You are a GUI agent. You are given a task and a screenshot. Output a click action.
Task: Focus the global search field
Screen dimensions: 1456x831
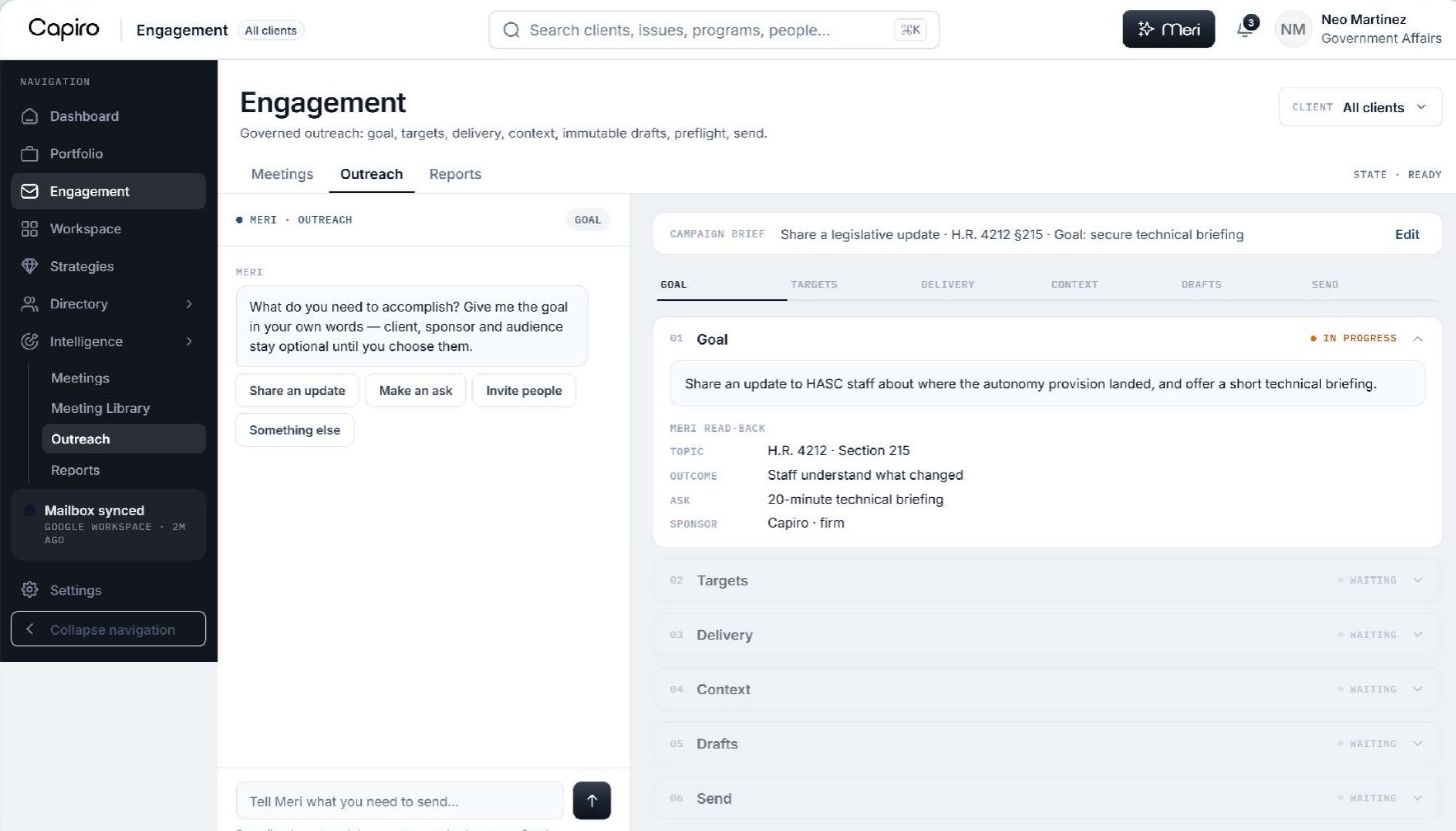[x=714, y=30]
